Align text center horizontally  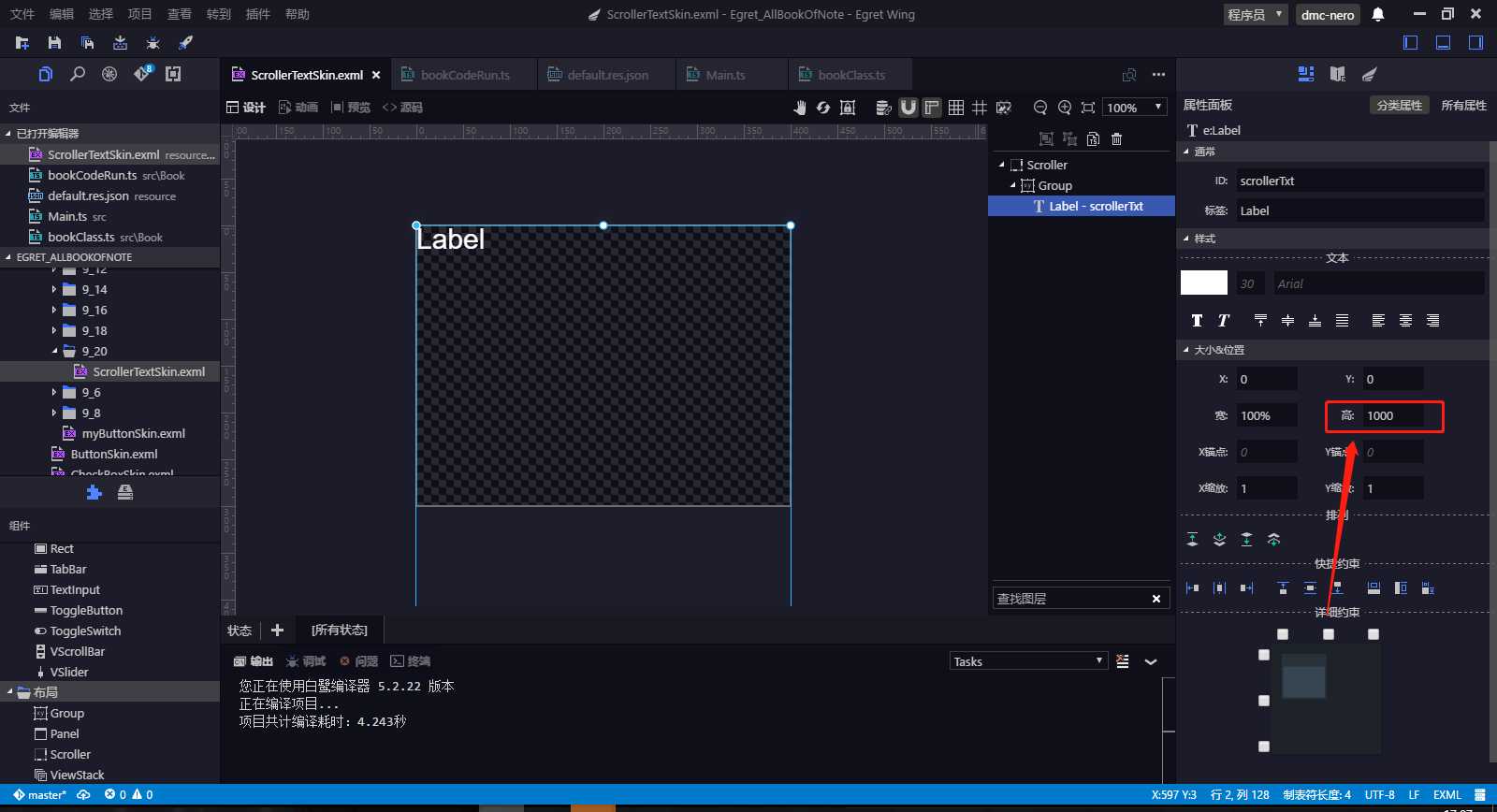point(1405,320)
